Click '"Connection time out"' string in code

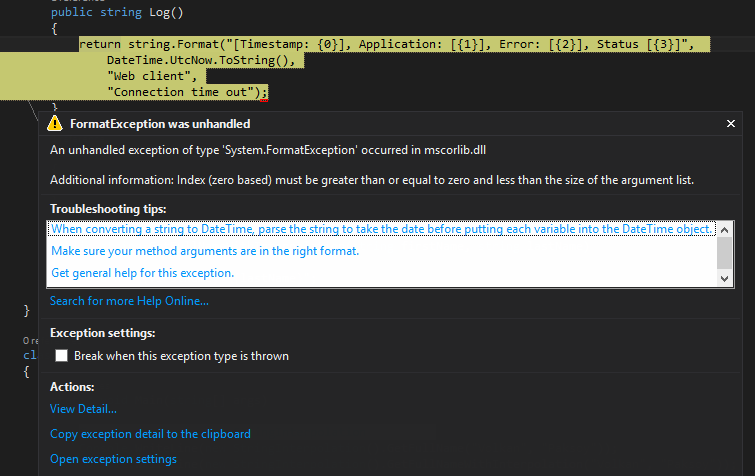[x=183, y=92]
